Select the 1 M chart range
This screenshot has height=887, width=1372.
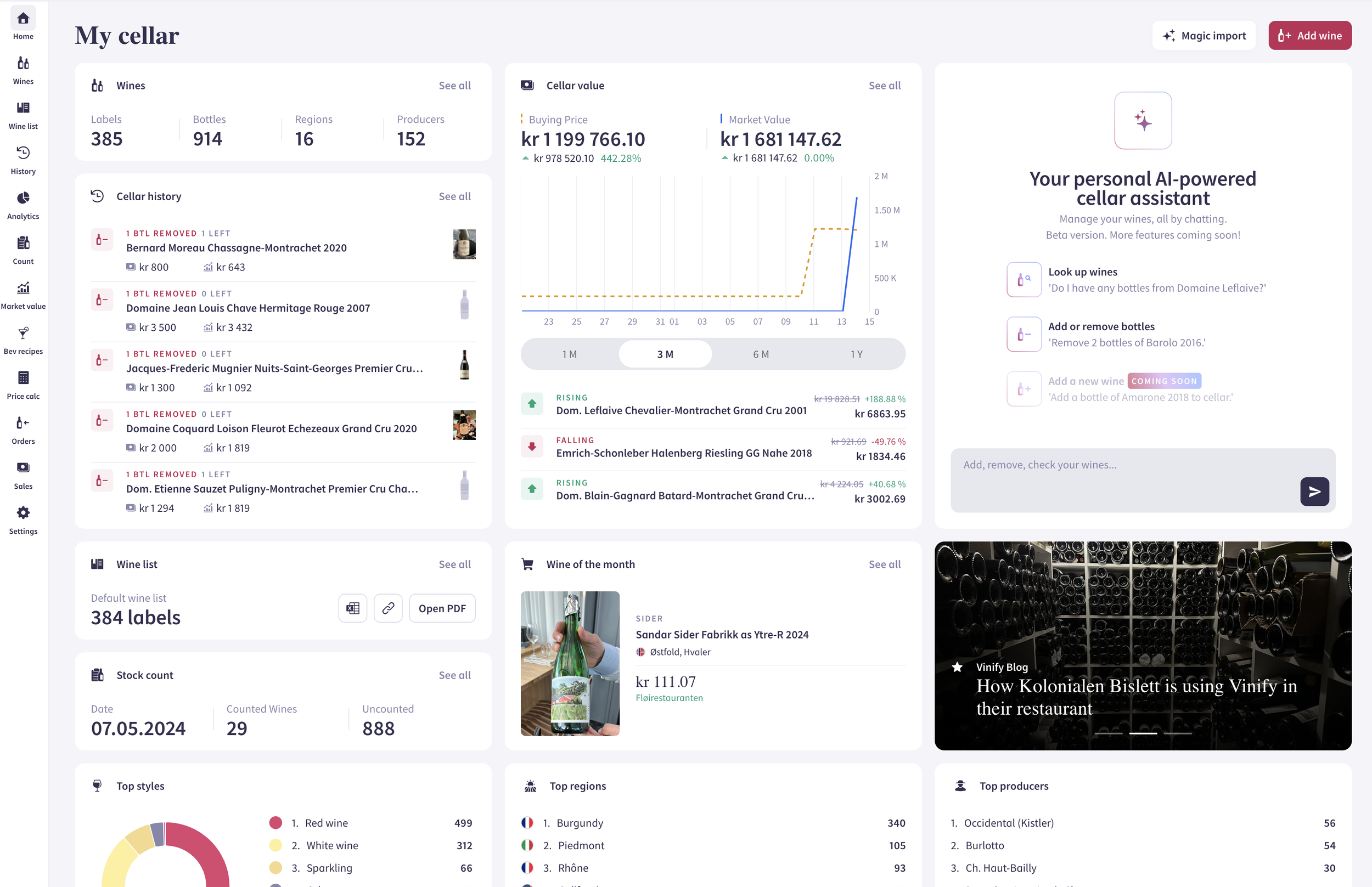coord(569,354)
